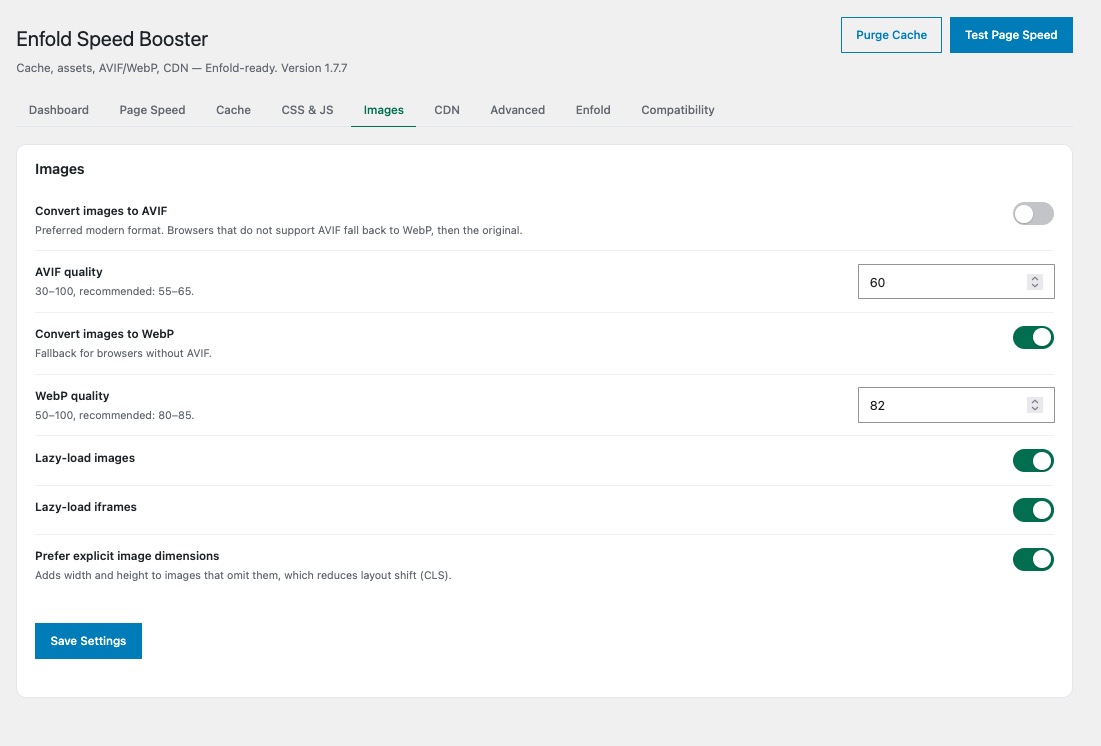1101x746 pixels.
Task: Open the CSS & JS tab
Action: [308, 110]
